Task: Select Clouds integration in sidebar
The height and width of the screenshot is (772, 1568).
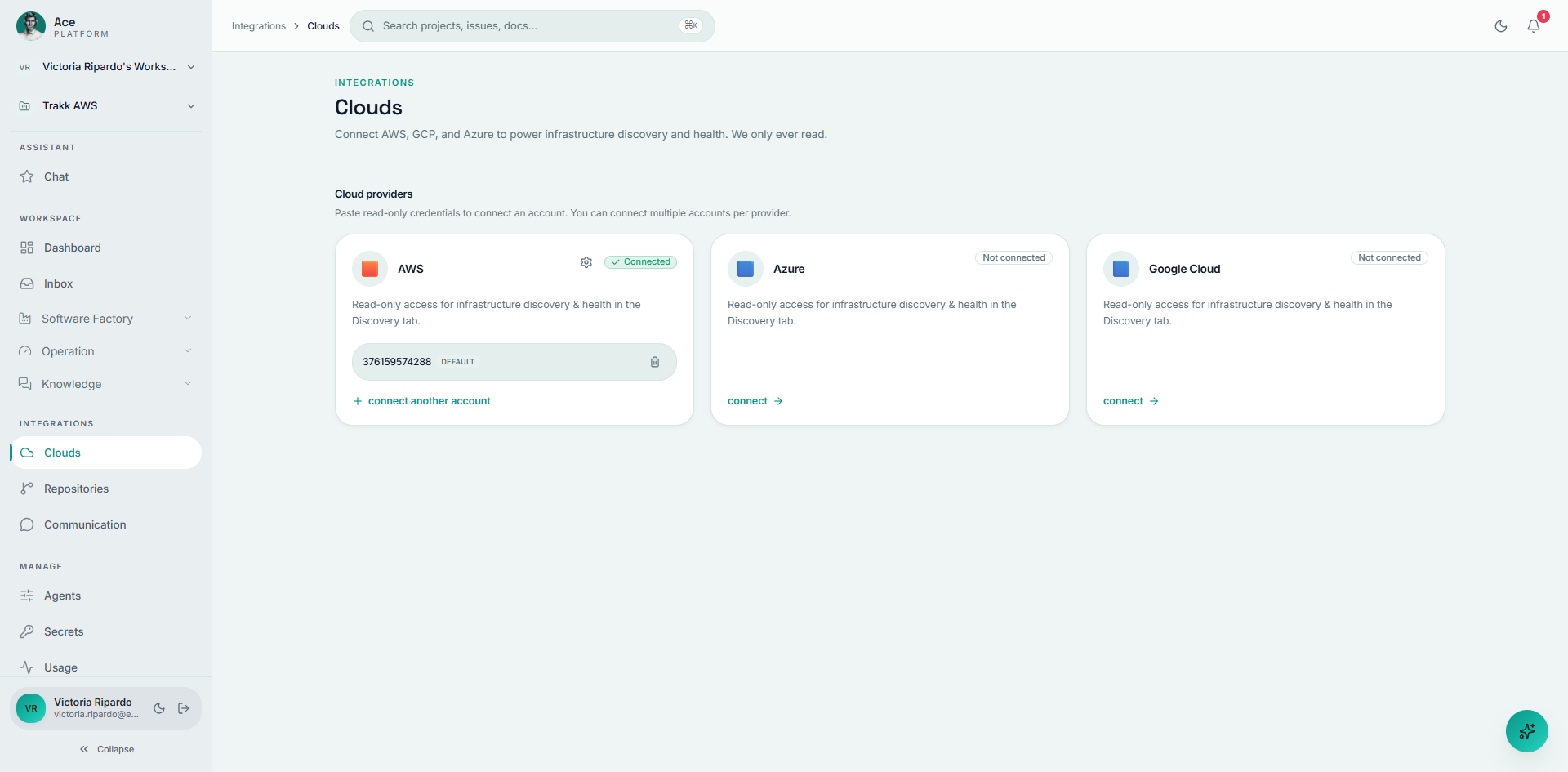Action: point(106,453)
